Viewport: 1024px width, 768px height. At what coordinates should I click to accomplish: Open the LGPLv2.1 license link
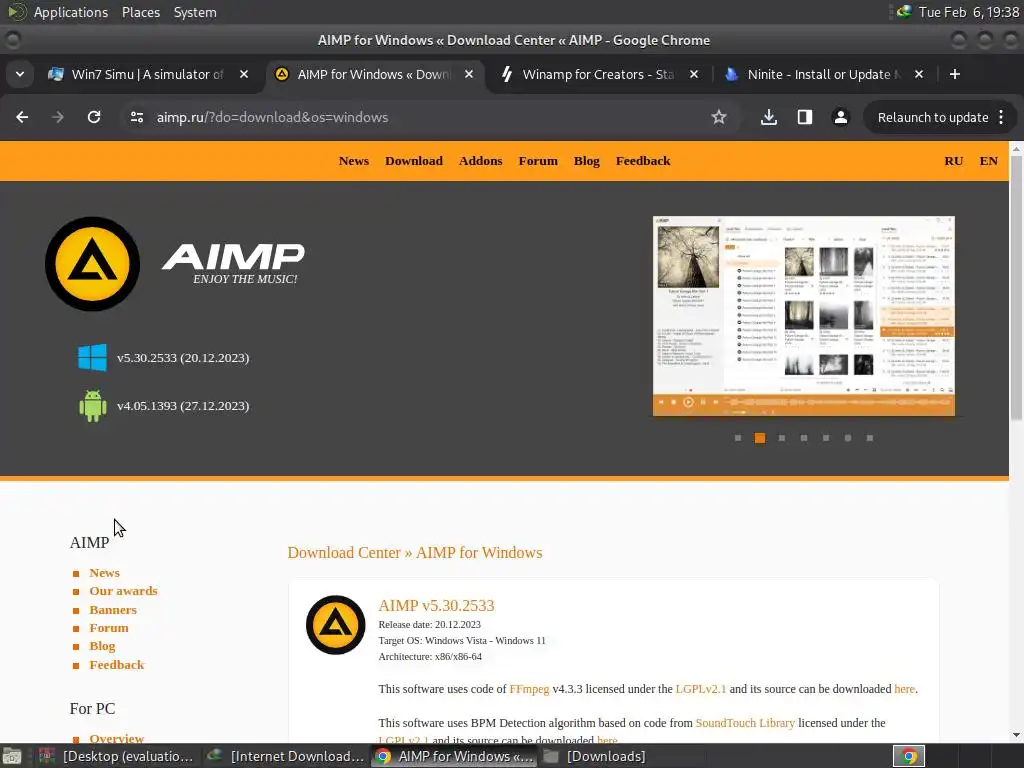tap(701, 689)
